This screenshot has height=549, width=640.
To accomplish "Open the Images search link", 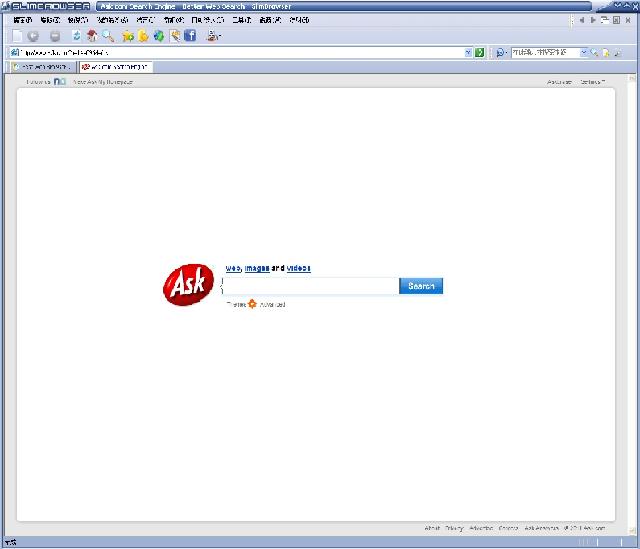I will 257,268.
